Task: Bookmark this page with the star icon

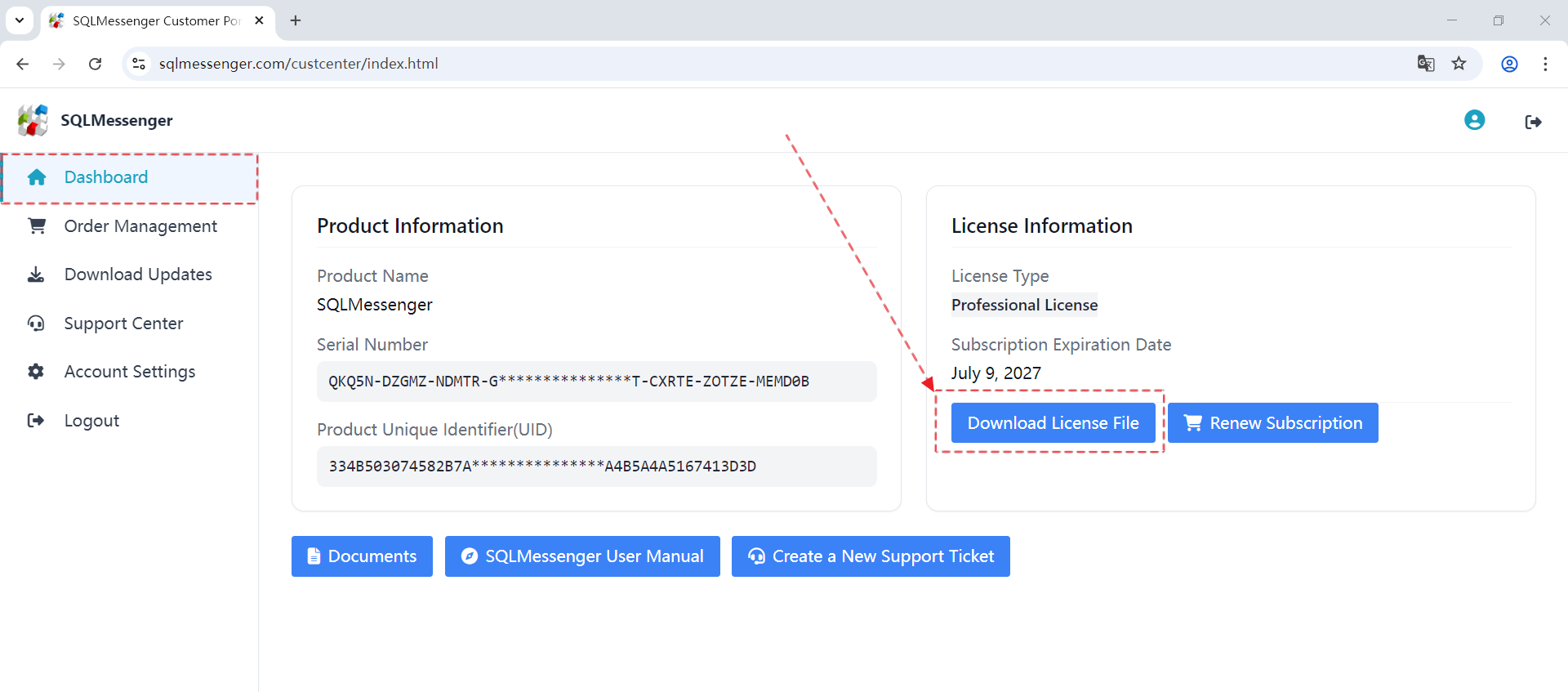Action: [x=1459, y=64]
